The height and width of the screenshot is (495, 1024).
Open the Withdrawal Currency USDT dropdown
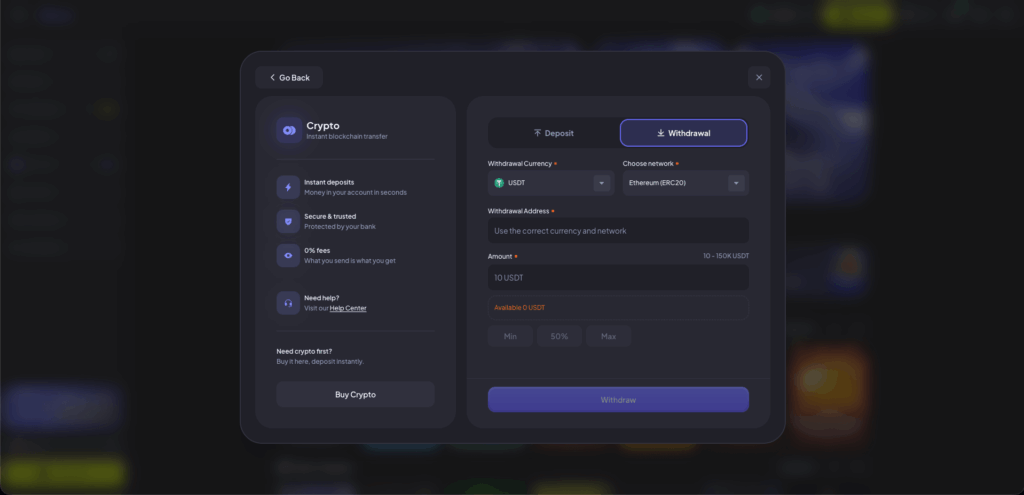coord(551,183)
